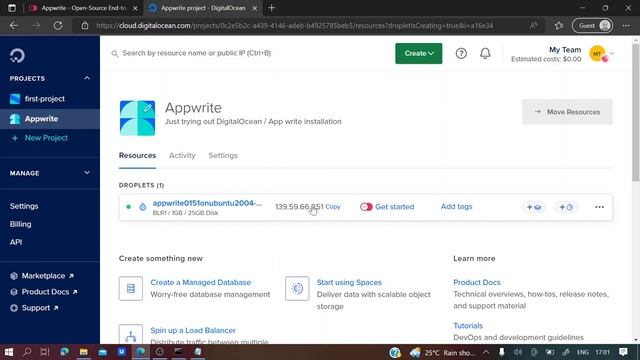
Task: Show hidden system tray icons
Action: pyautogui.click(x=486, y=352)
